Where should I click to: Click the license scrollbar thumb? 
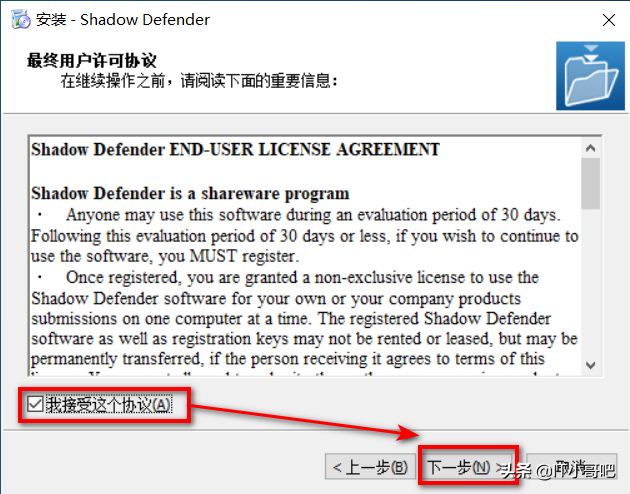click(x=590, y=183)
